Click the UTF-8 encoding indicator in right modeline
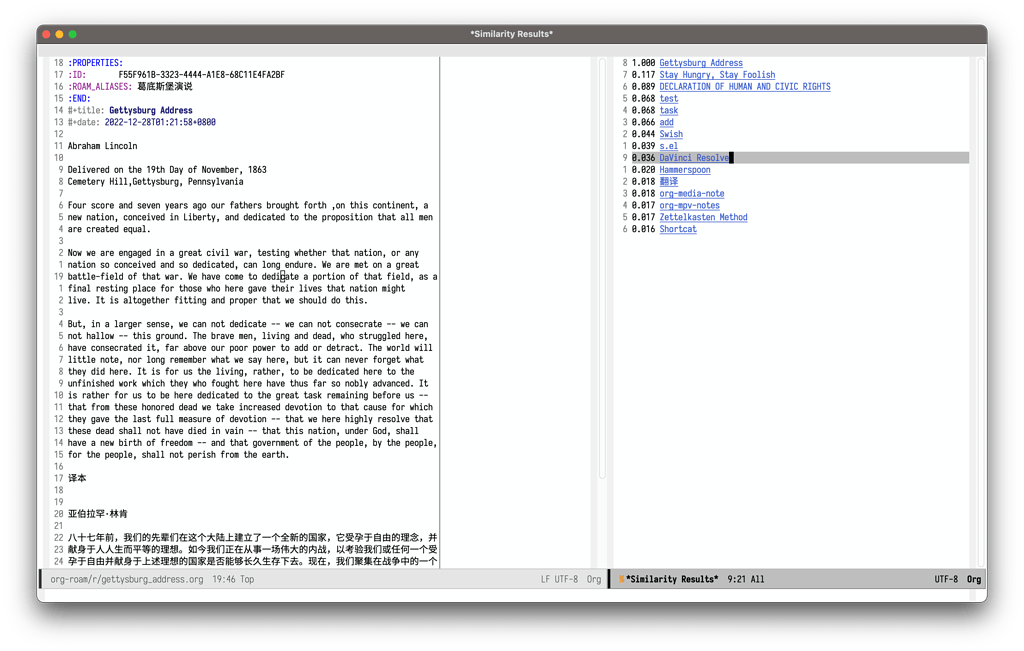Image resolution: width=1024 pixels, height=651 pixels. tap(947, 578)
